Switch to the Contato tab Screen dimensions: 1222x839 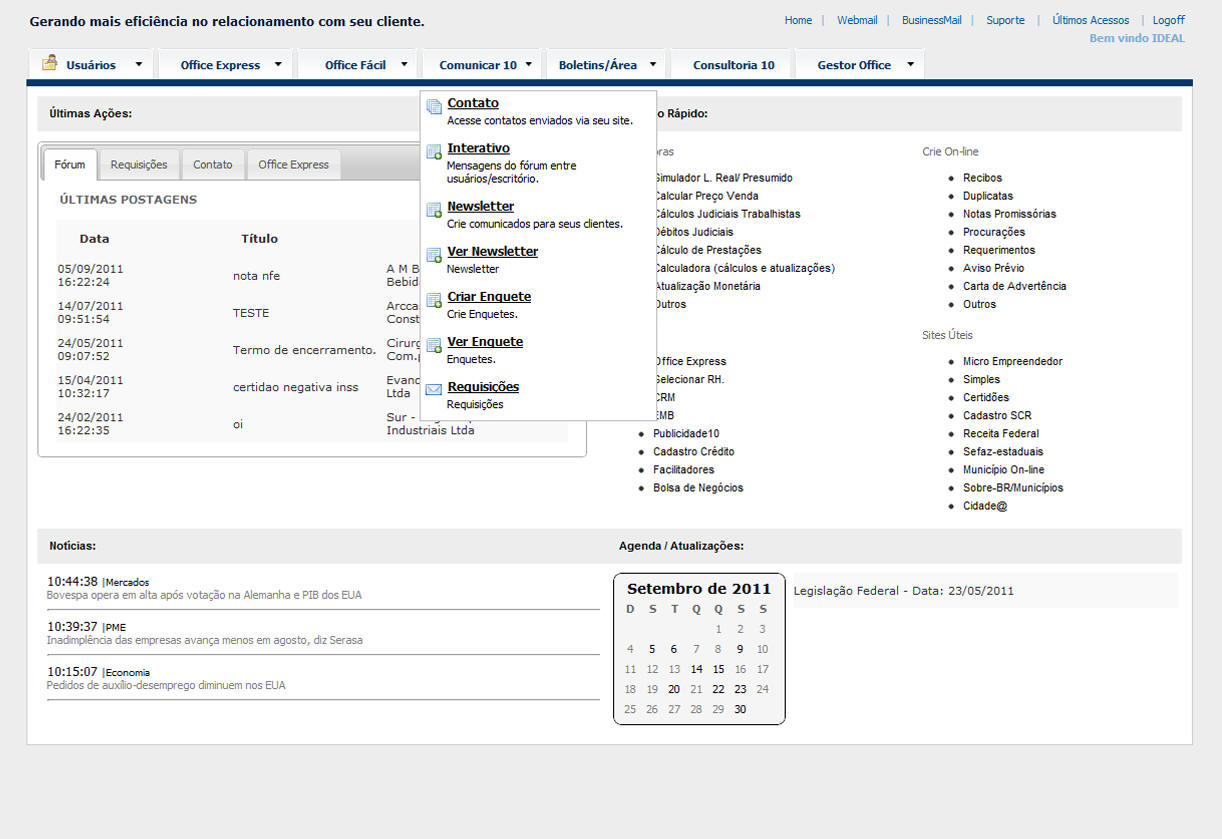pos(213,165)
